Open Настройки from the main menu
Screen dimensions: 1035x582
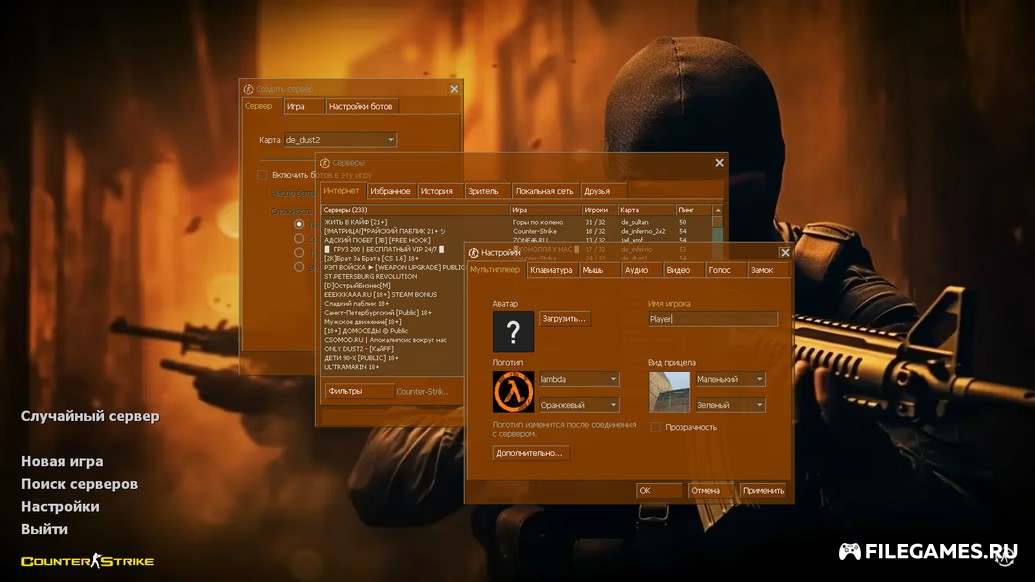coord(60,506)
